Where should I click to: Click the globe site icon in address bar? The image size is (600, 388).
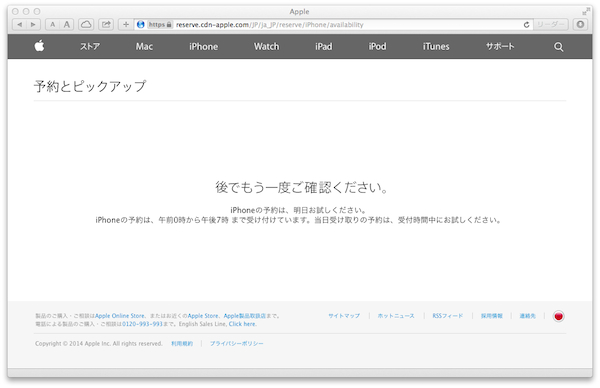141,24
